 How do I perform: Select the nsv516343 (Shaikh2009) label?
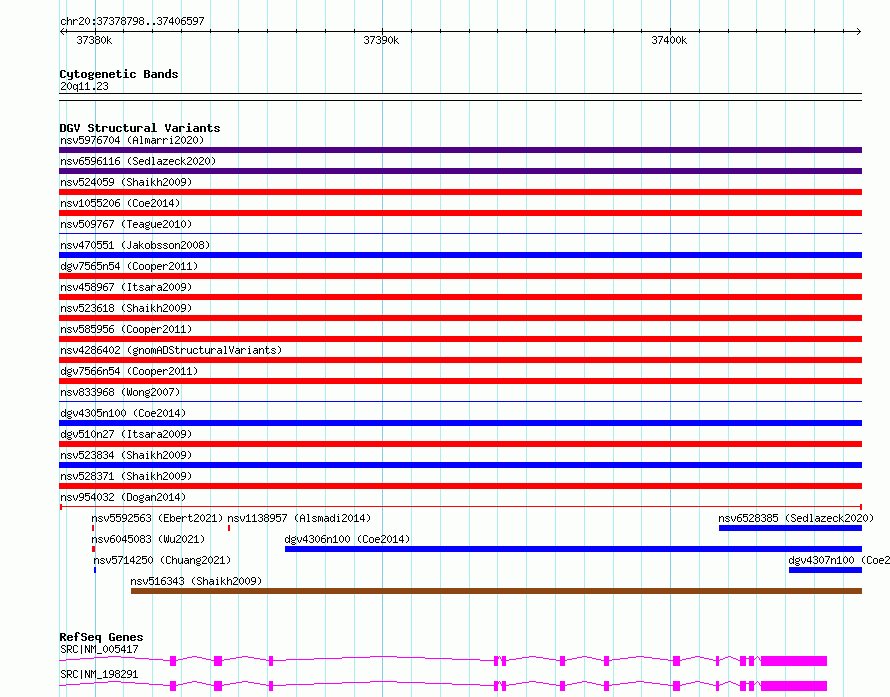196,581
